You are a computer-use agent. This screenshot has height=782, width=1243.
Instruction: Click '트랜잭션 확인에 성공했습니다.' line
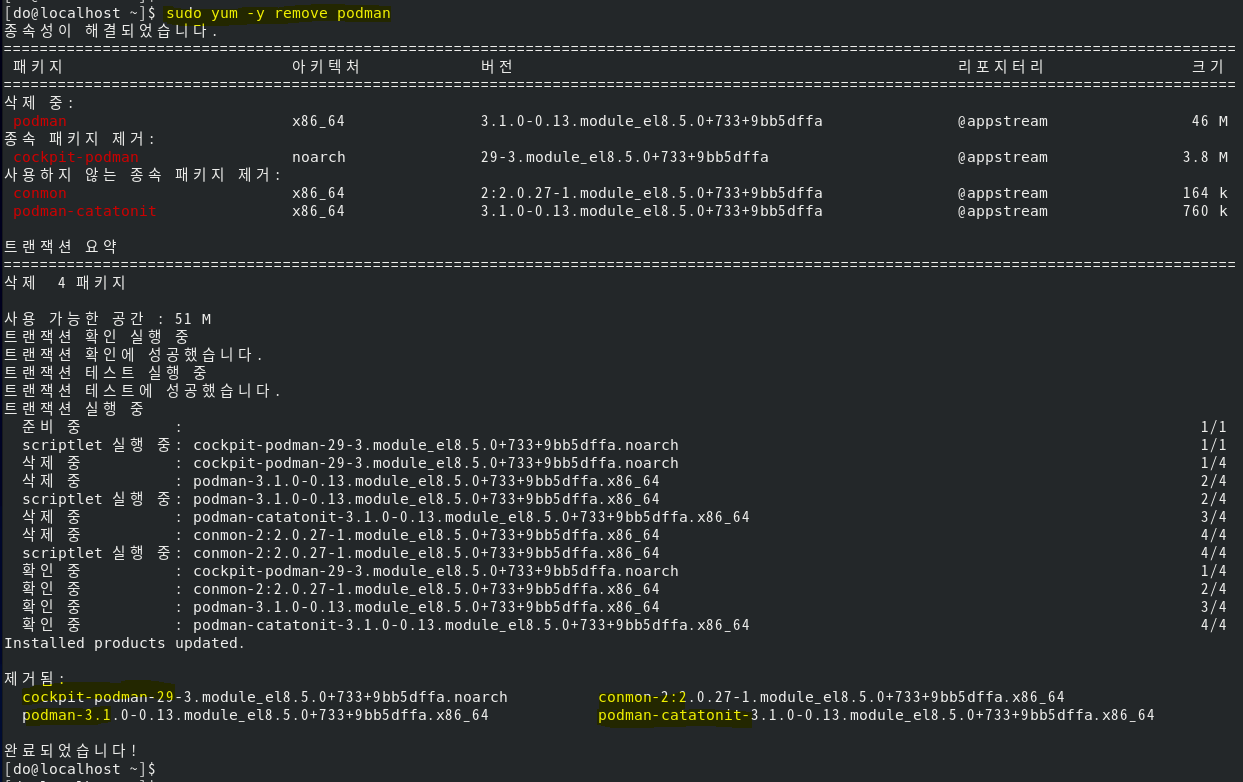click(134, 355)
